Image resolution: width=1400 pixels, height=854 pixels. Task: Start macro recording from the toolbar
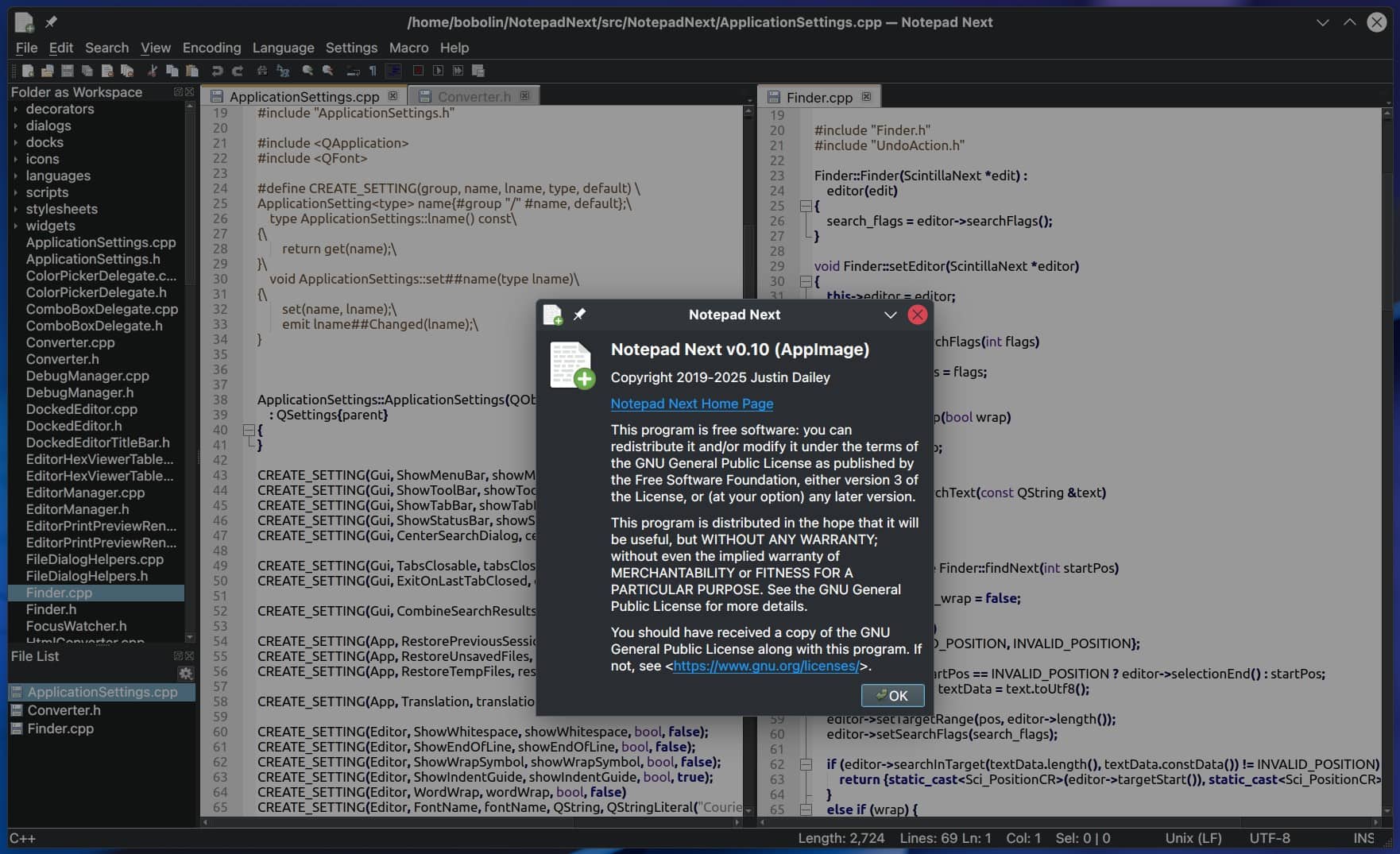(418, 71)
